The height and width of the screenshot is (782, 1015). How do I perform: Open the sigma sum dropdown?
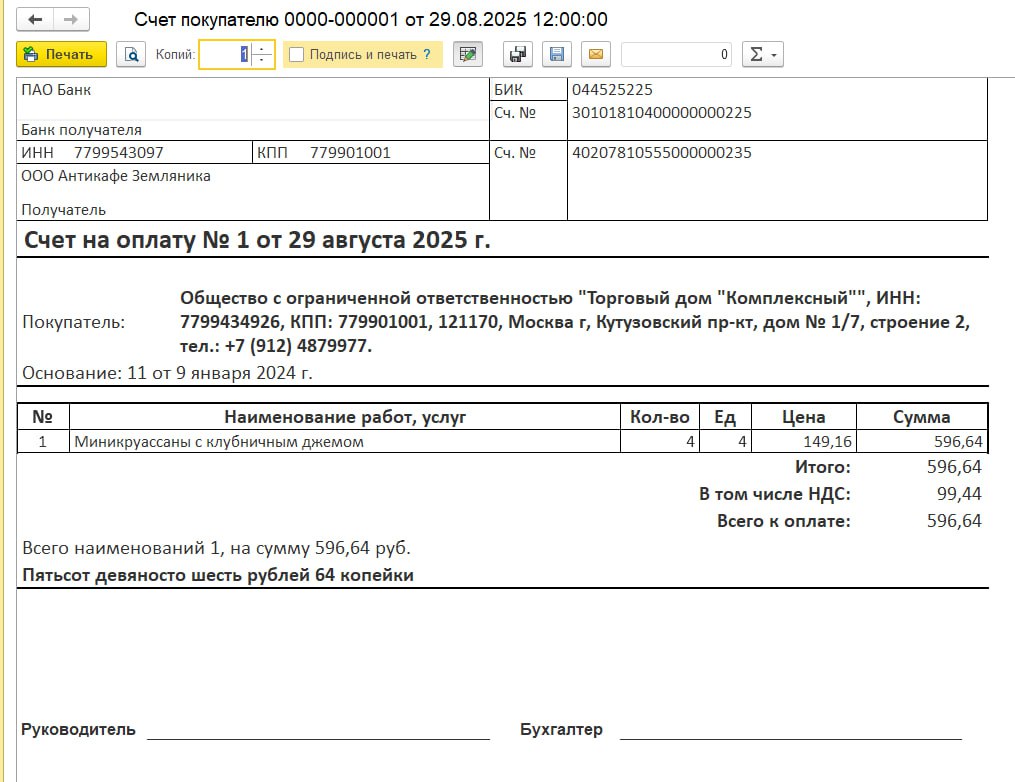point(763,54)
